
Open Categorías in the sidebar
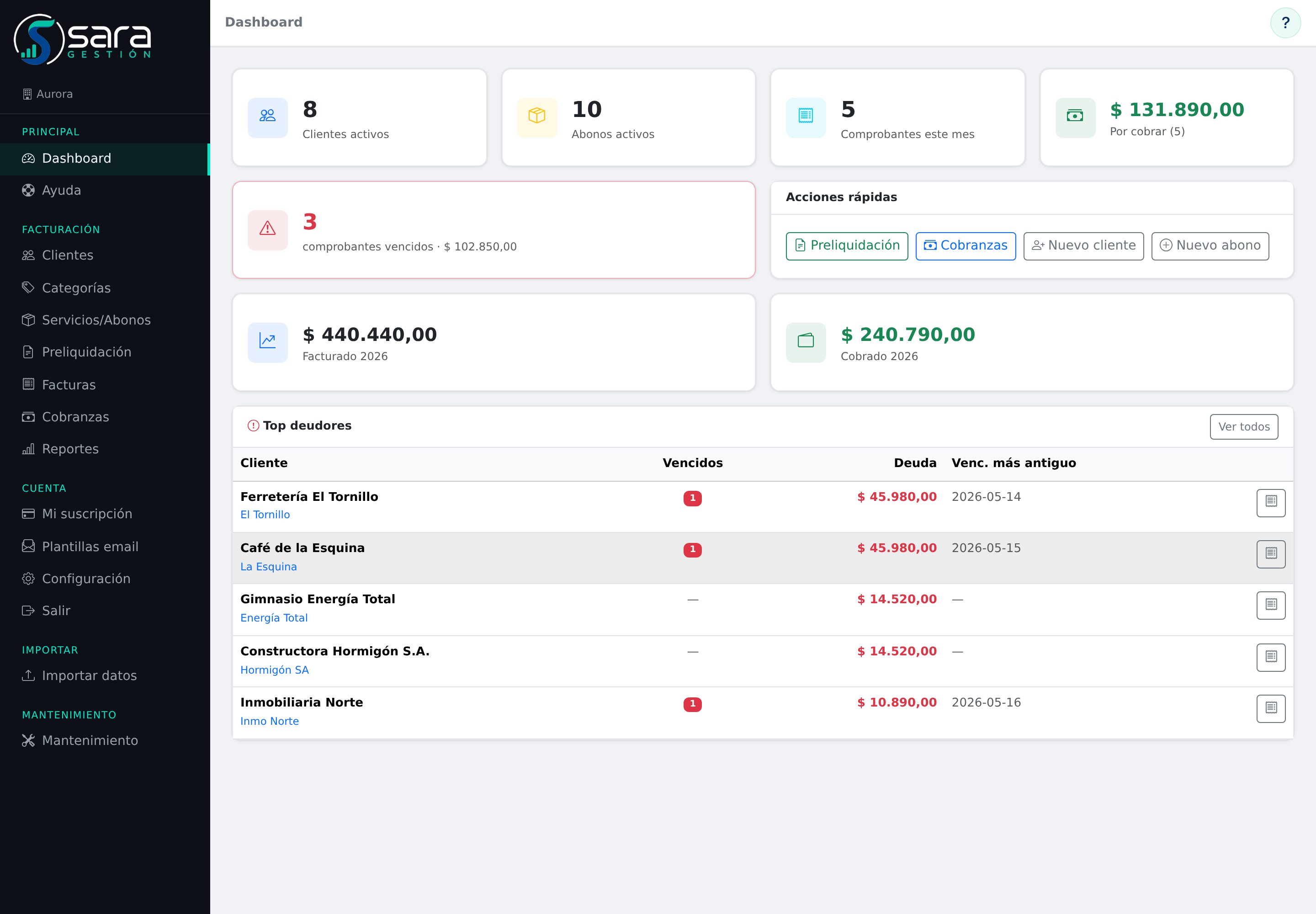point(105,287)
